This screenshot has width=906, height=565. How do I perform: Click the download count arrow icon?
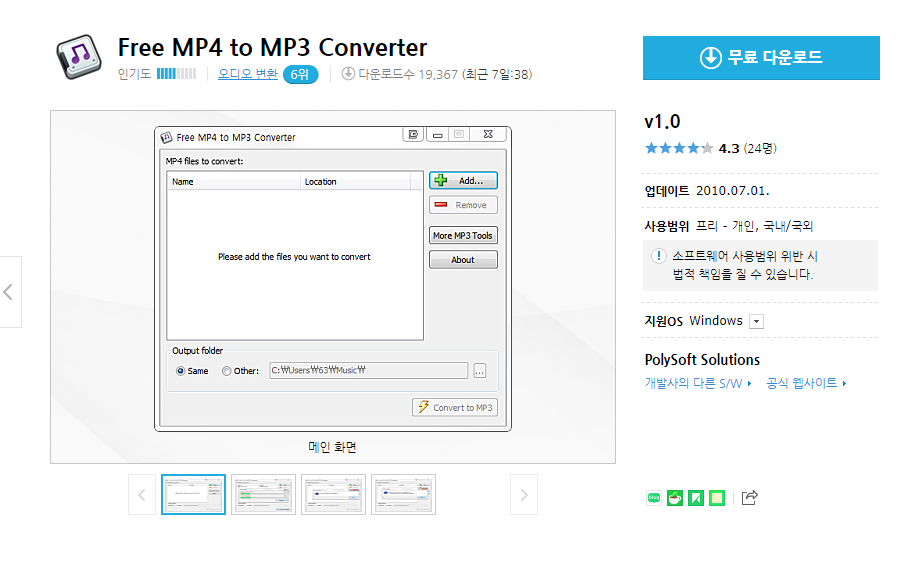348,74
